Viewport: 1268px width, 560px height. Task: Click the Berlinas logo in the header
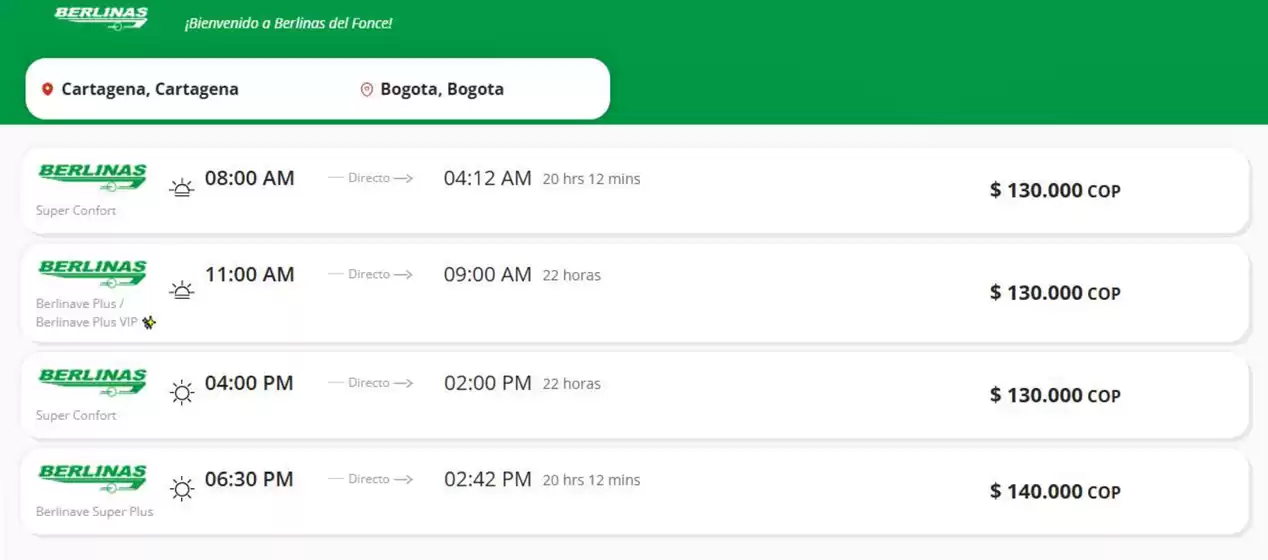pos(101,18)
